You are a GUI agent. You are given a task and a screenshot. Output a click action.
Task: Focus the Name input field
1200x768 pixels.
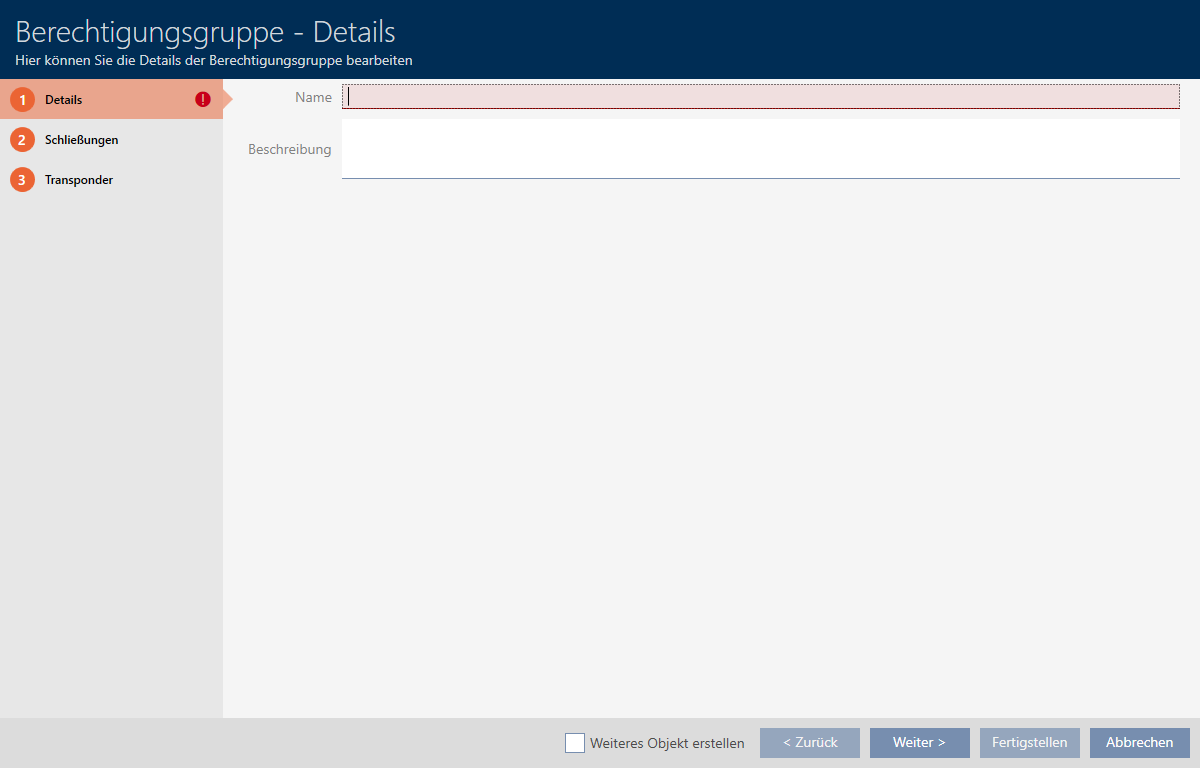click(x=760, y=97)
